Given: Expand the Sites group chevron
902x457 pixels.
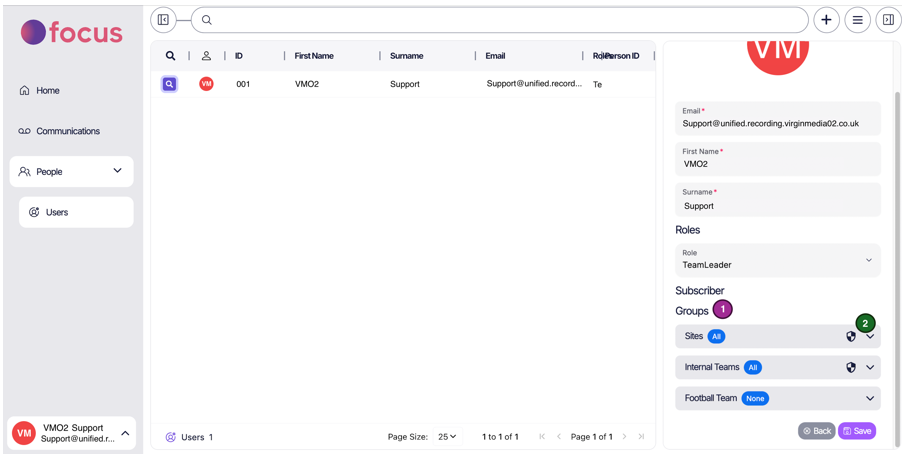Looking at the screenshot, I should tap(870, 337).
